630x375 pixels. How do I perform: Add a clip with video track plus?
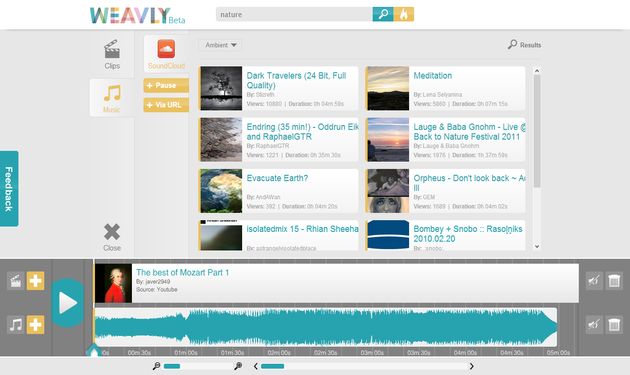pyautogui.click(x=35, y=281)
